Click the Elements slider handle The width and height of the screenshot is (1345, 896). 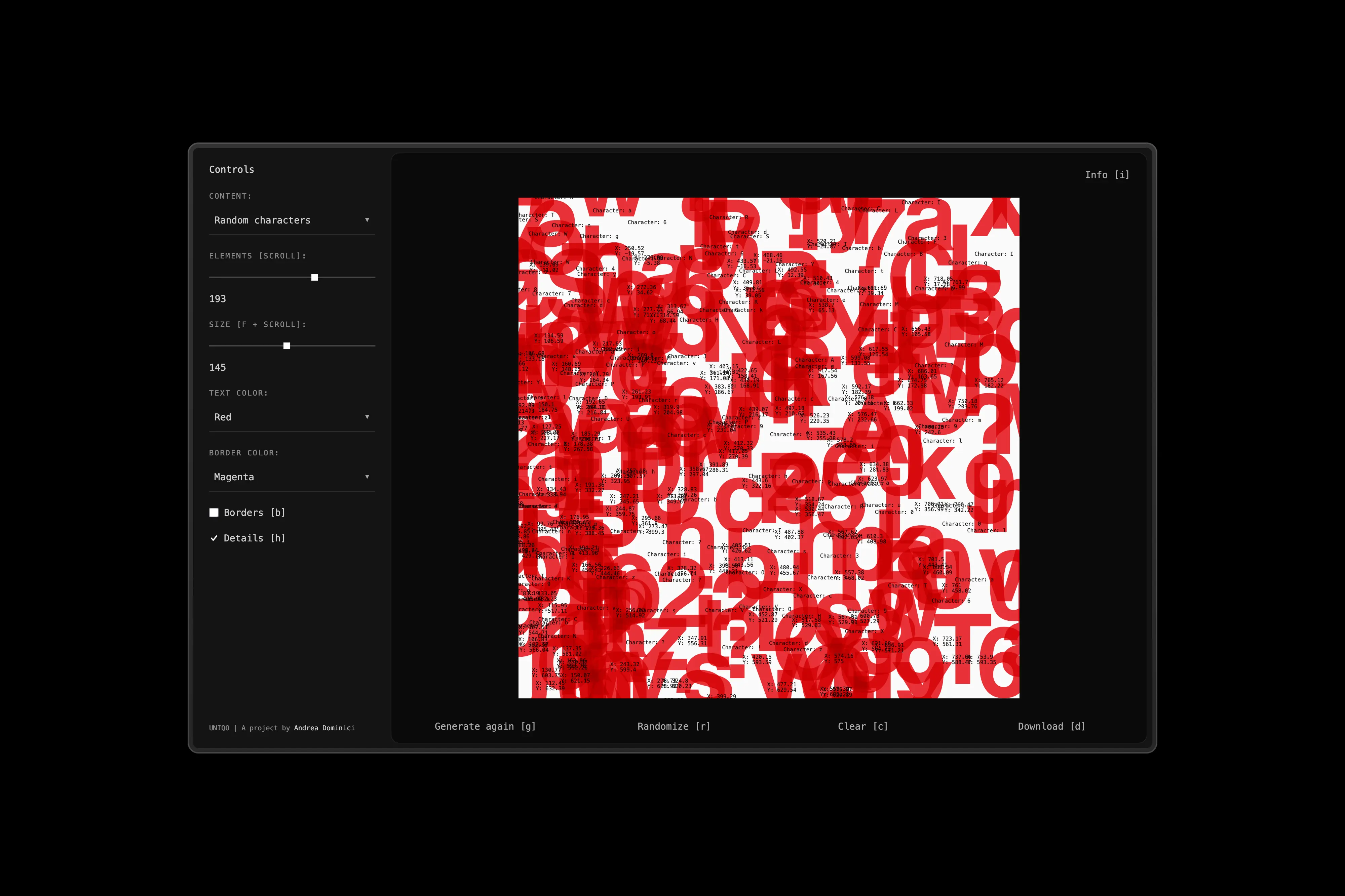pos(314,277)
